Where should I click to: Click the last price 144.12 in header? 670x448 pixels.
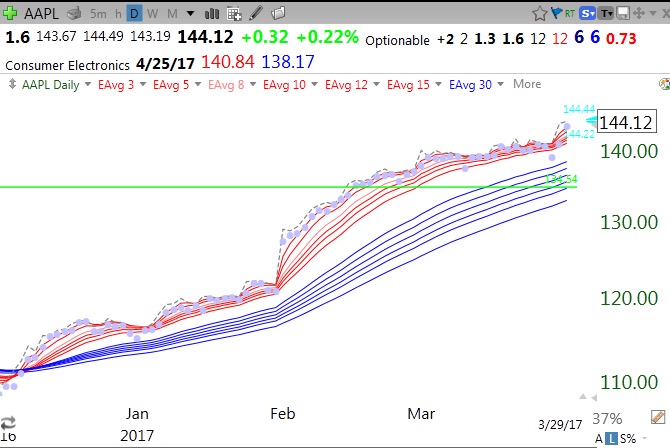point(206,37)
